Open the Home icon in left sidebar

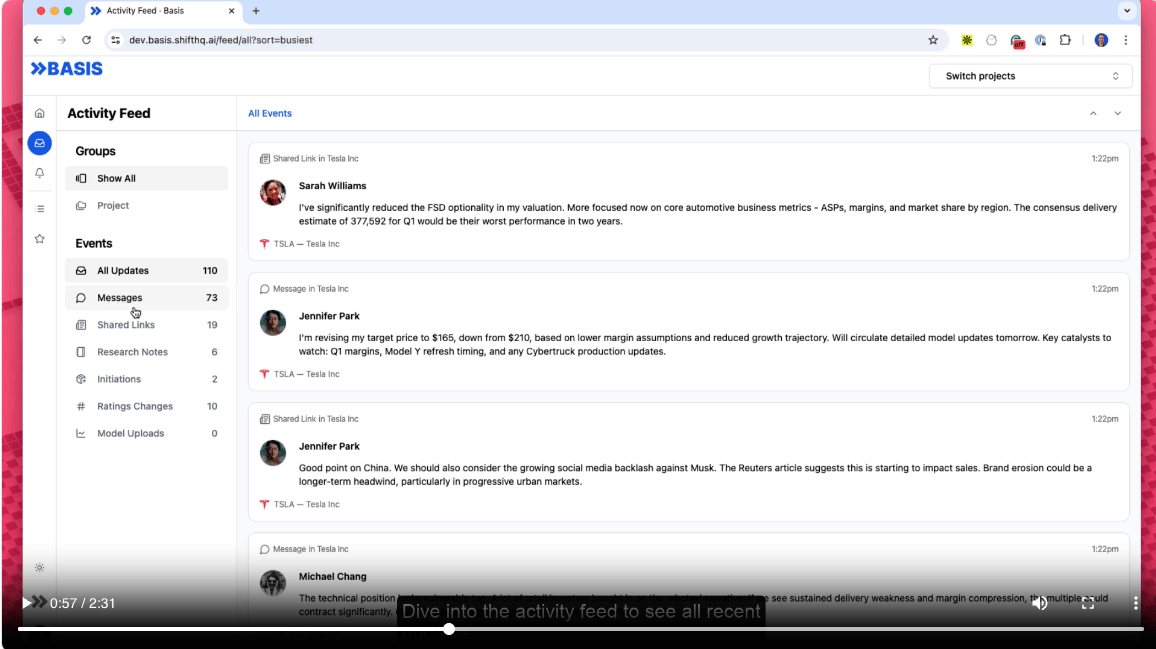pos(40,113)
